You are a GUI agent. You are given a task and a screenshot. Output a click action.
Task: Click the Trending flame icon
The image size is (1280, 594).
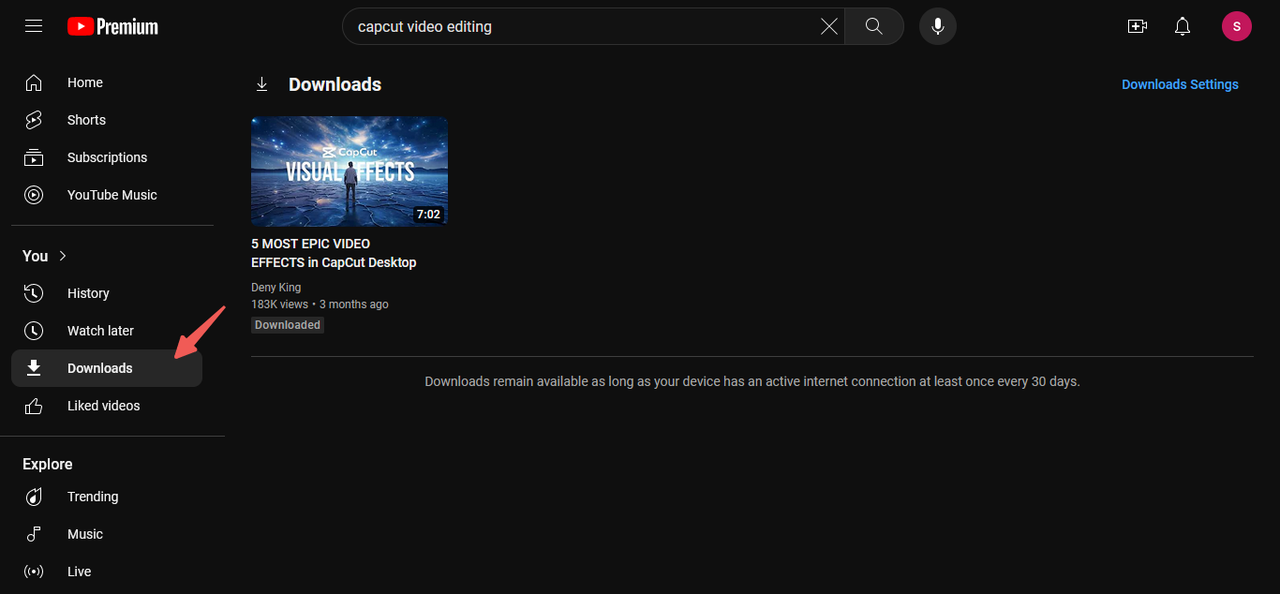point(34,497)
